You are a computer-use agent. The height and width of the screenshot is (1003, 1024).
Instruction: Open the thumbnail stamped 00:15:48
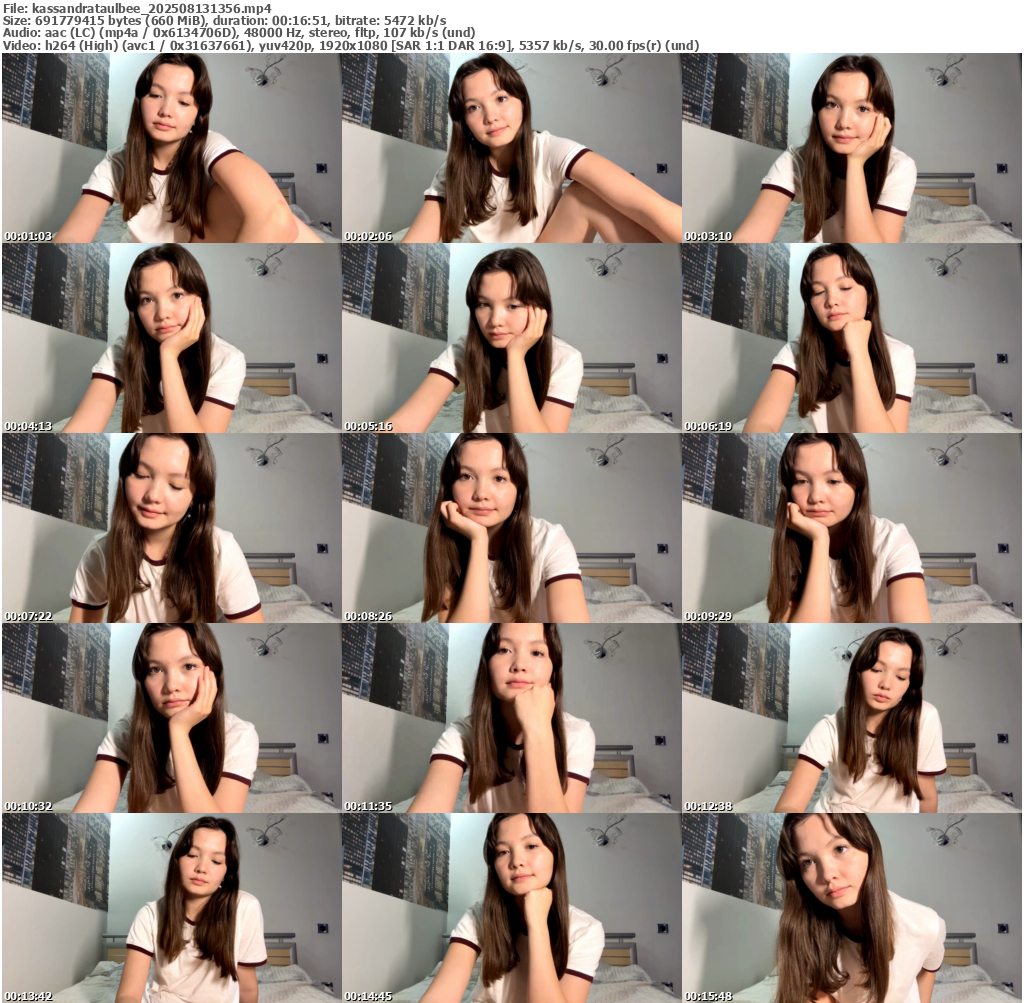coord(852,908)
